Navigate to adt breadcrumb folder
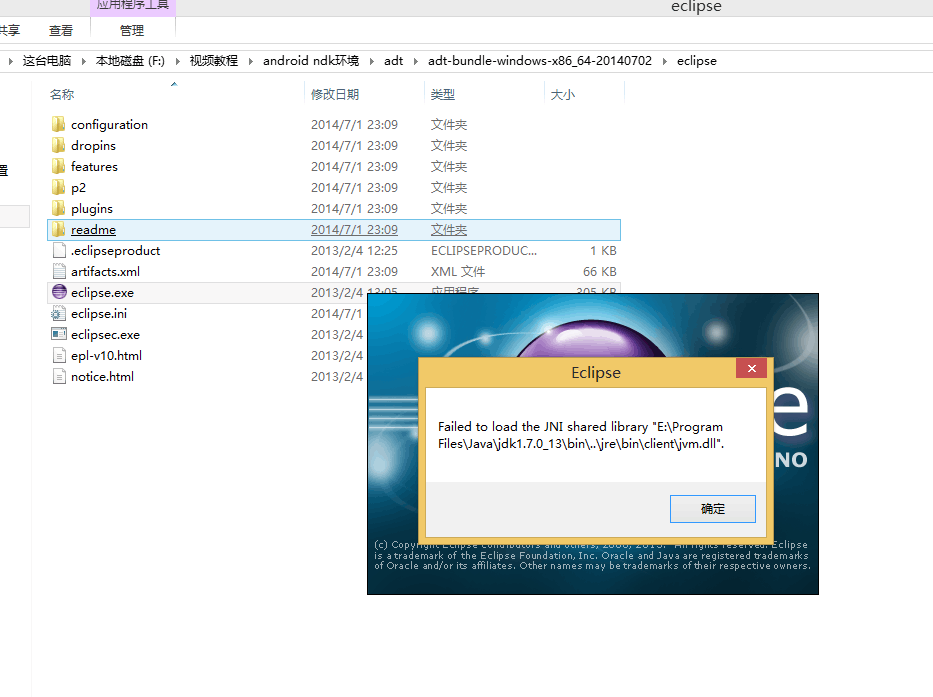The width and height of the screenshot is (933, 697). pyautogui.click(x=393, y=61)
